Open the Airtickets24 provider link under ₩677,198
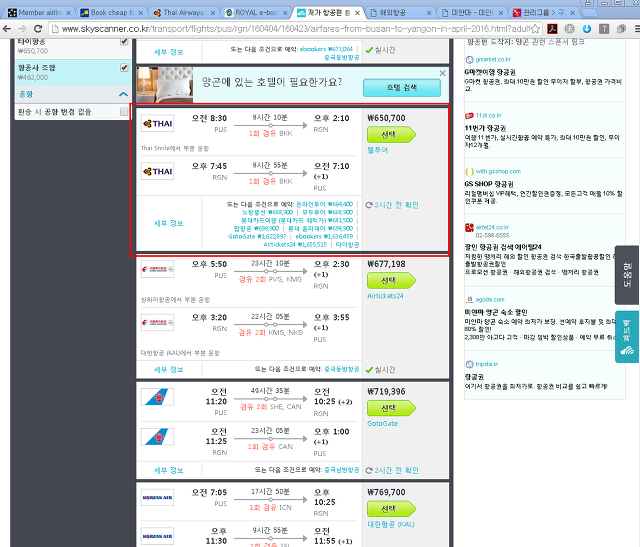This screenshot has width=640, height=547. 385,296
